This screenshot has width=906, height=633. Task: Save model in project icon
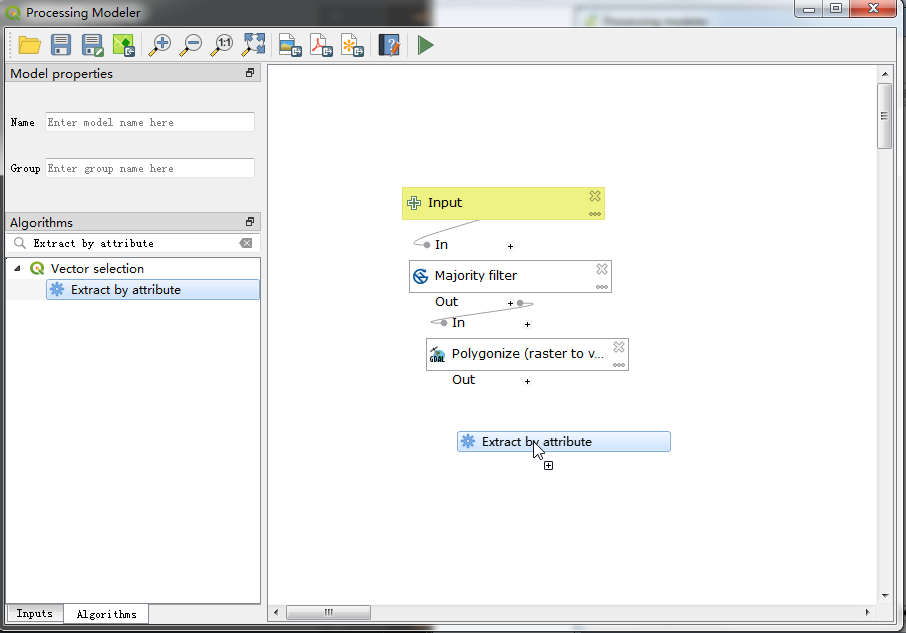point(124,45)
